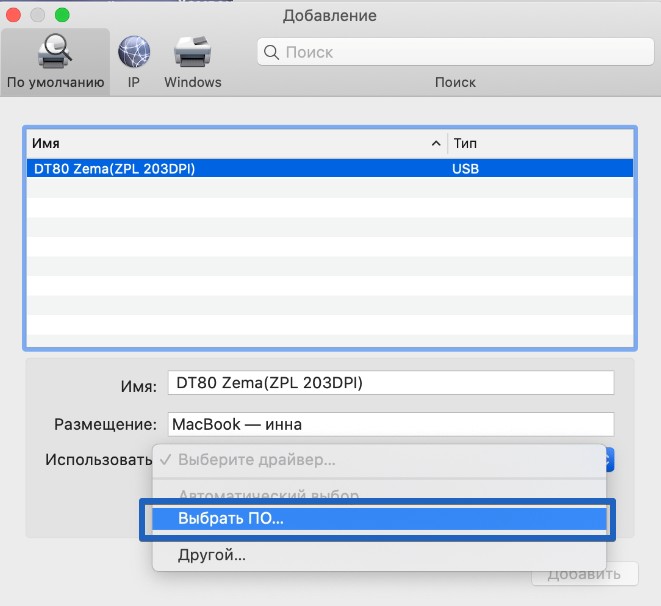
Task: Click the 'Тип' column header
Action: click(540, 144)
